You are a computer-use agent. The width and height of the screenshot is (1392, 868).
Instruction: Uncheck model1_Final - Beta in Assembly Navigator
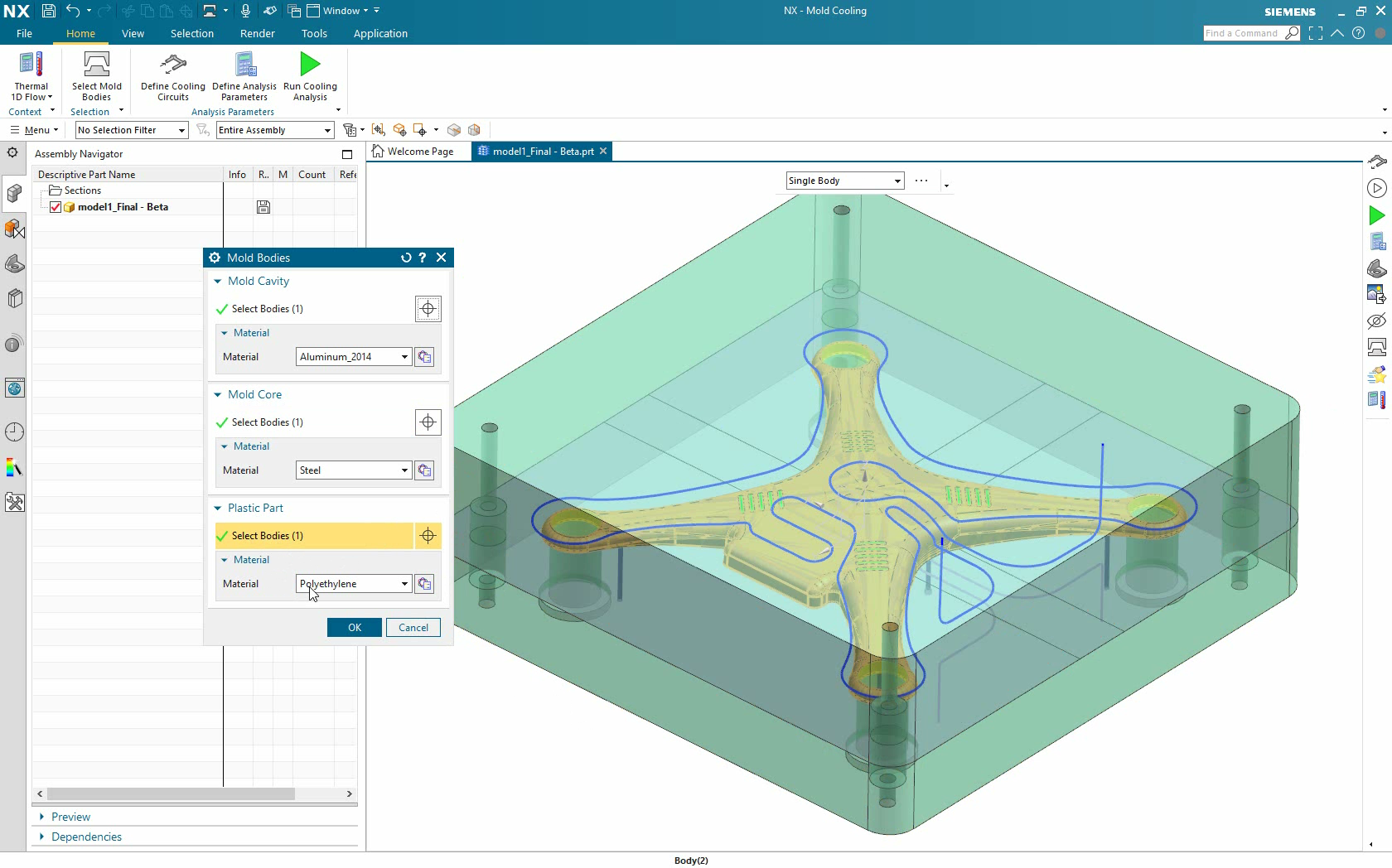pos(55,207)
